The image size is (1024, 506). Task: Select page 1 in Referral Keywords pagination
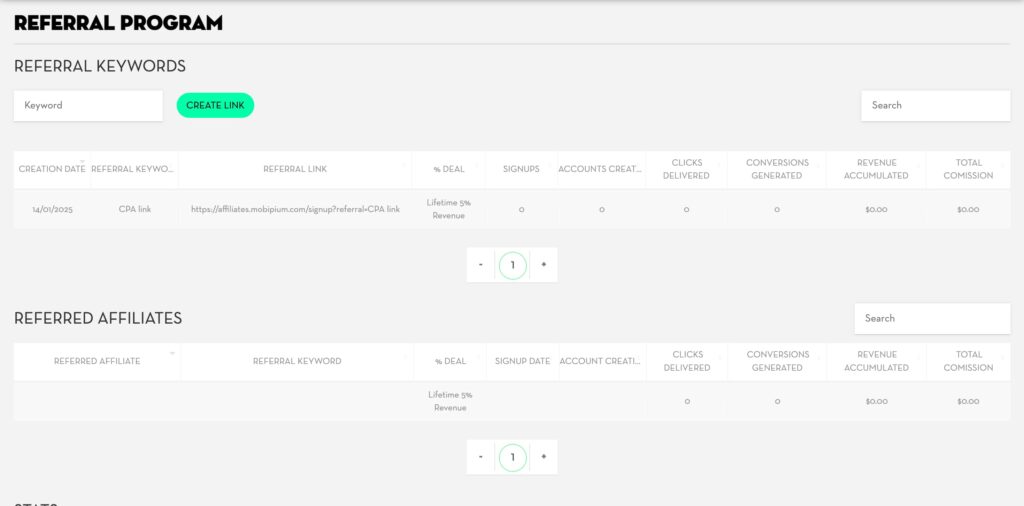pyautogui.click(x=513, y=266)
